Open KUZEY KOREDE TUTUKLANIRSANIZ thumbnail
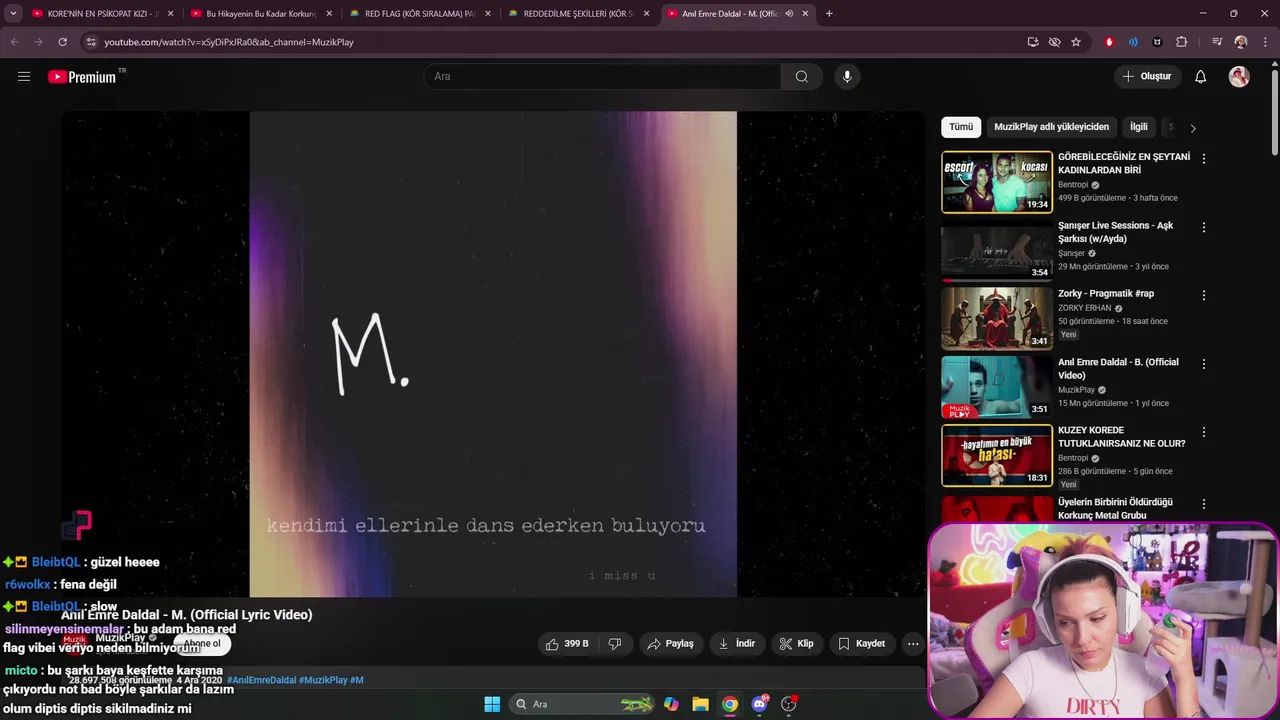The image size is (1280, 720). point(997,455)
